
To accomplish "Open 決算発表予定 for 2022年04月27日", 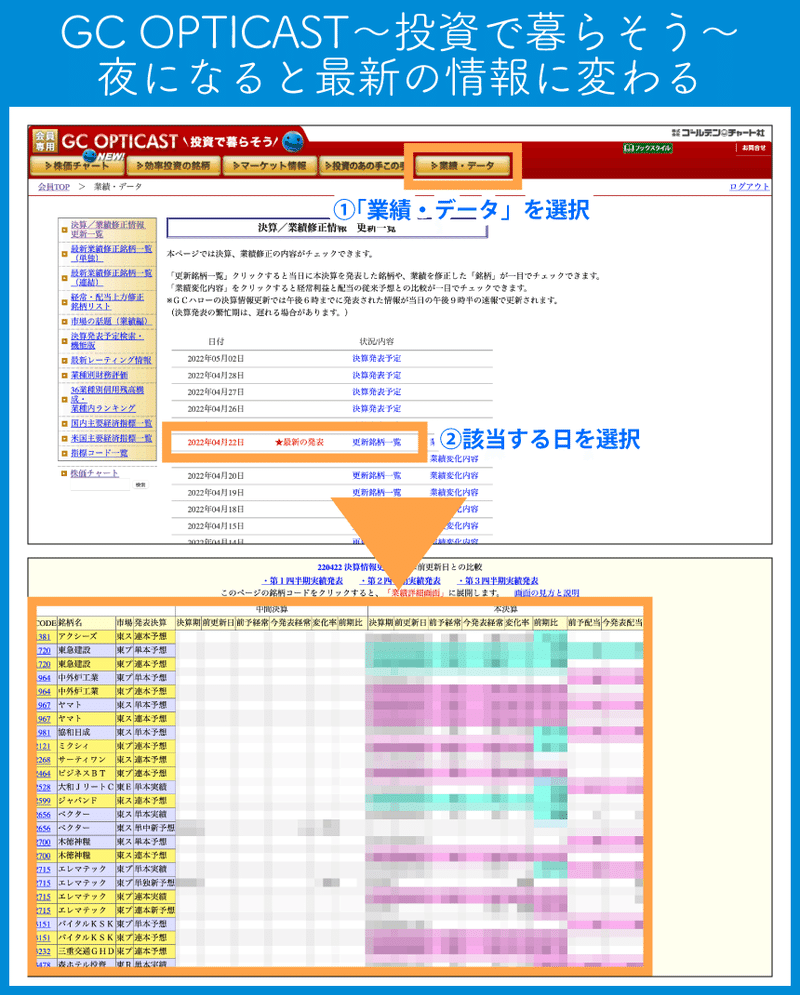I will [x=377, y=392].
